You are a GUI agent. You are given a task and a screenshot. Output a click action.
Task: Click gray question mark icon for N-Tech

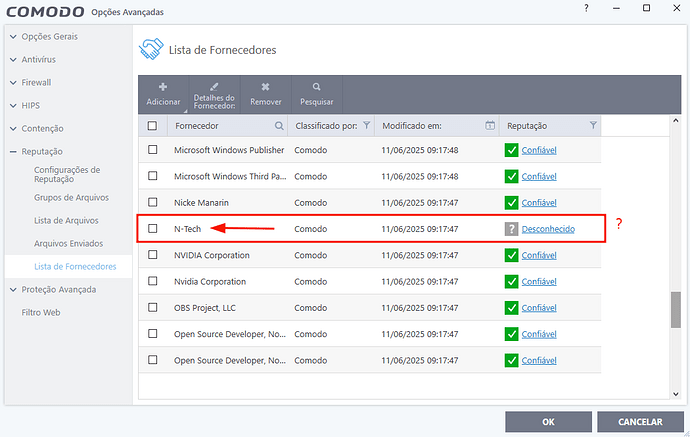[511, 229]
